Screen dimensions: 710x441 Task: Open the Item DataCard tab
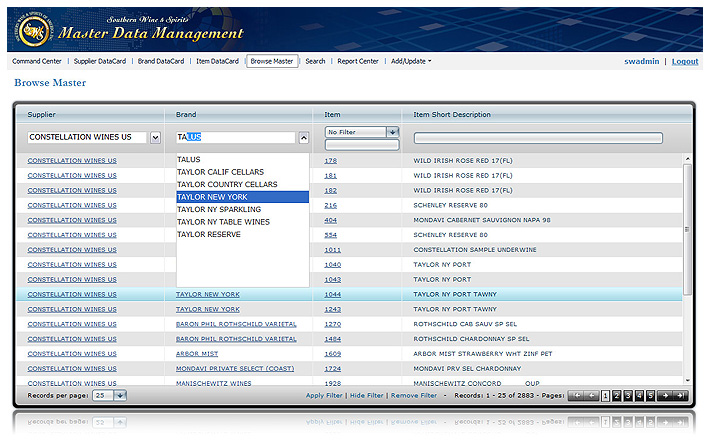click(x=217, y=61)
